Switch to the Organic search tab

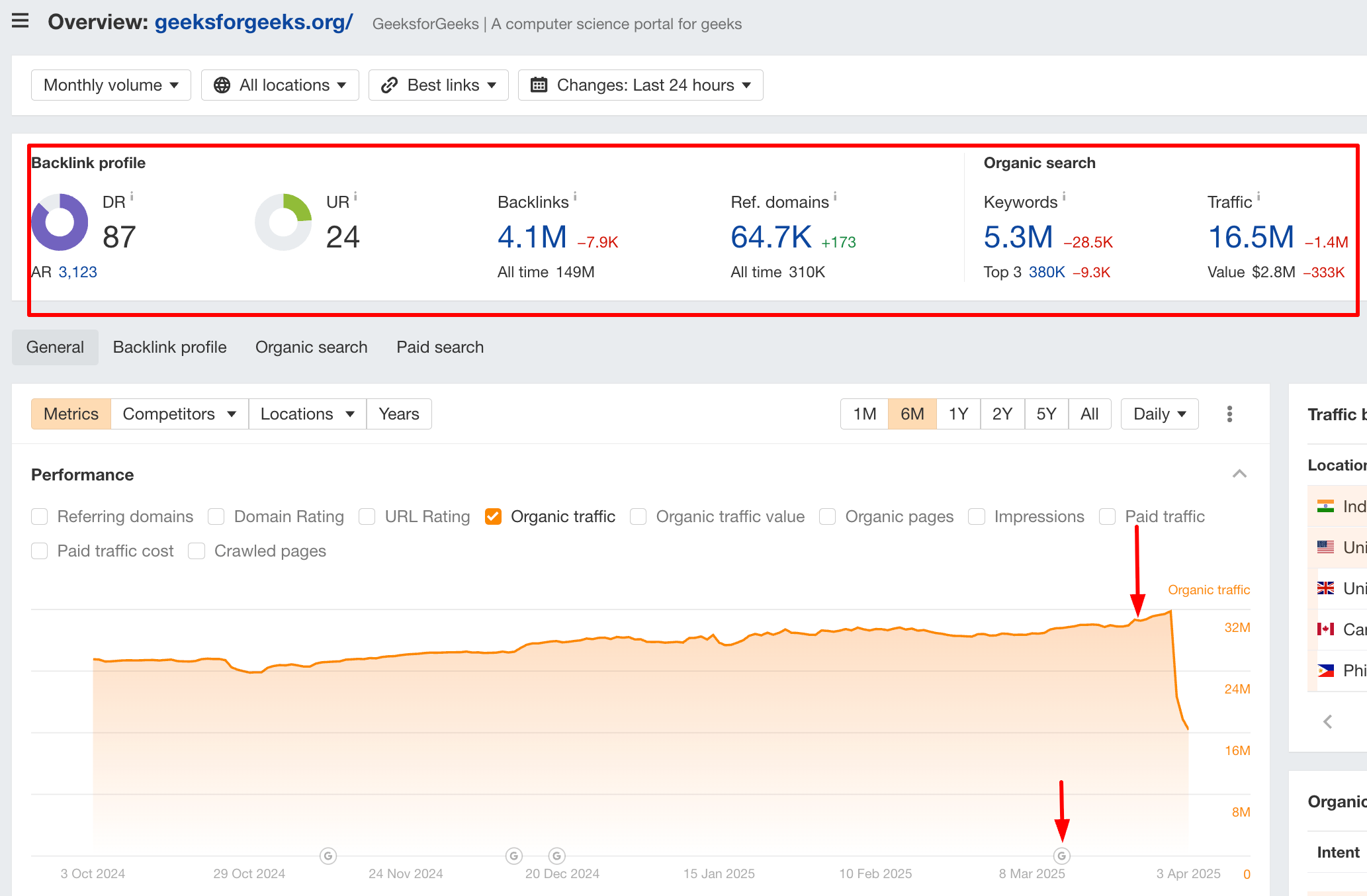point(311,347)
